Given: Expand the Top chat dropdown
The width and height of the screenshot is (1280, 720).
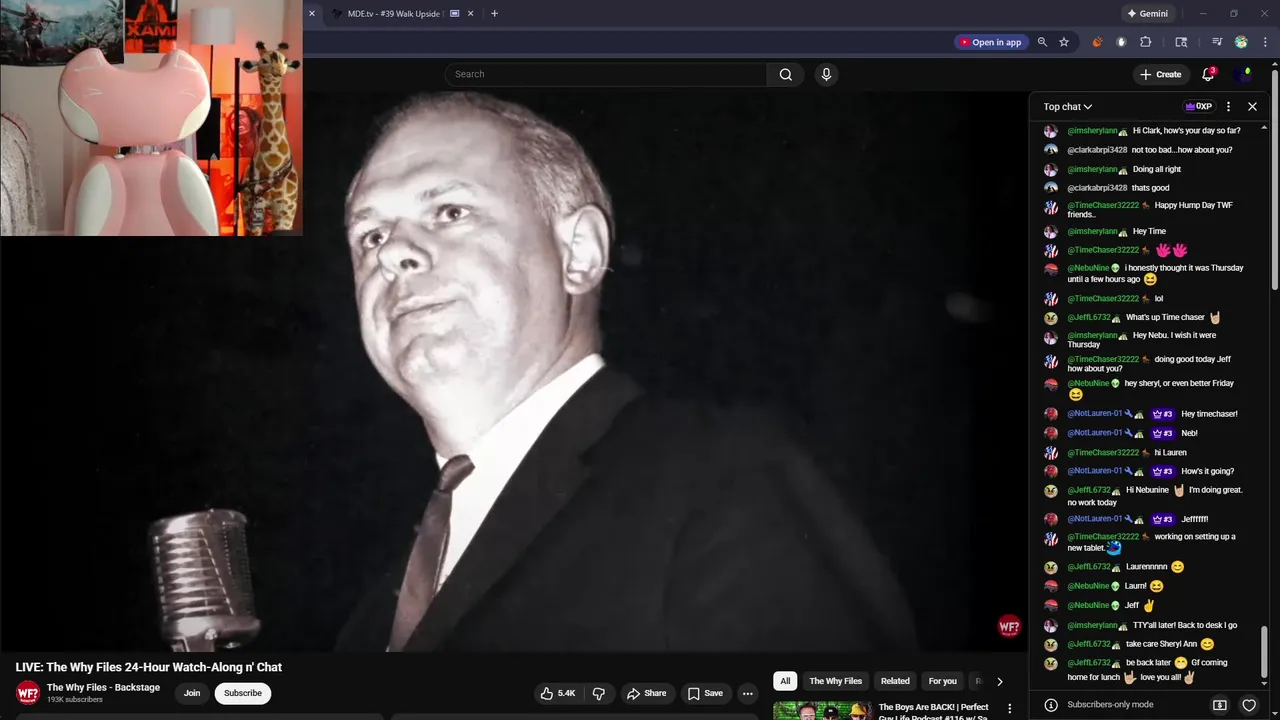Looking at the screenshot, I should (x=1068, y=107).
